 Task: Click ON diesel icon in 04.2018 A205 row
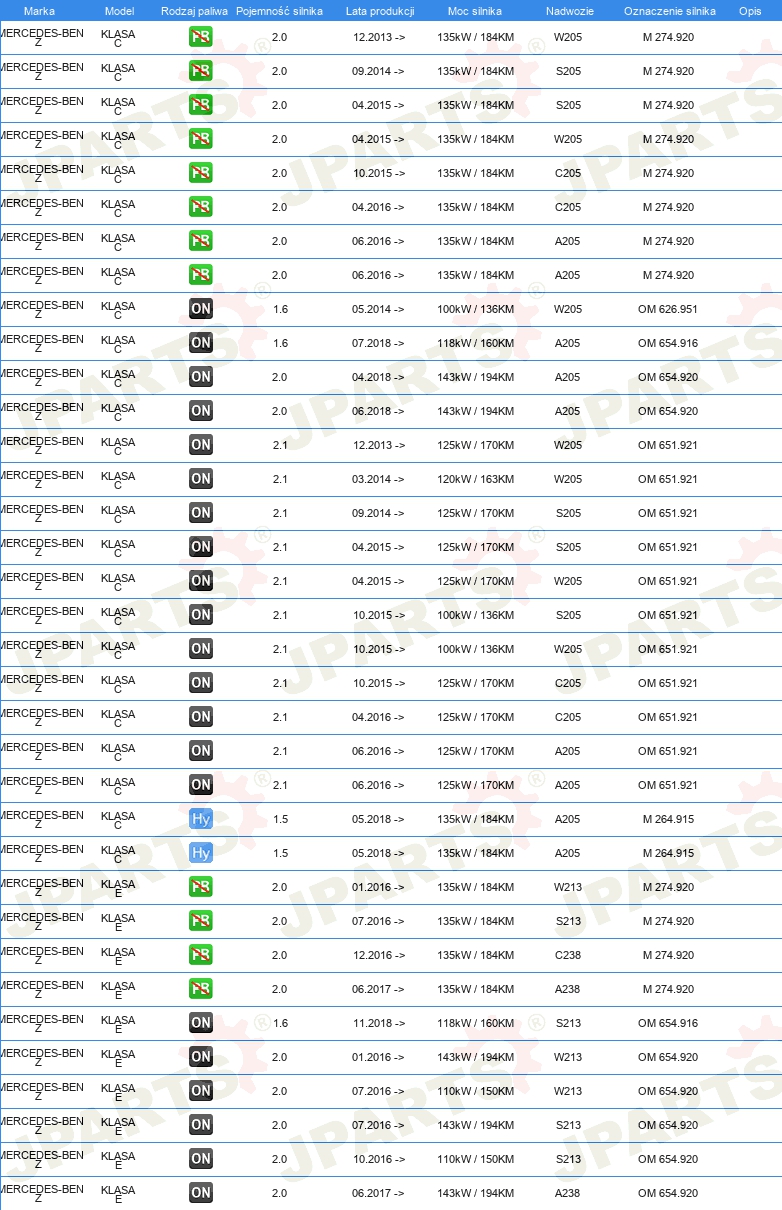pos(201,378)
